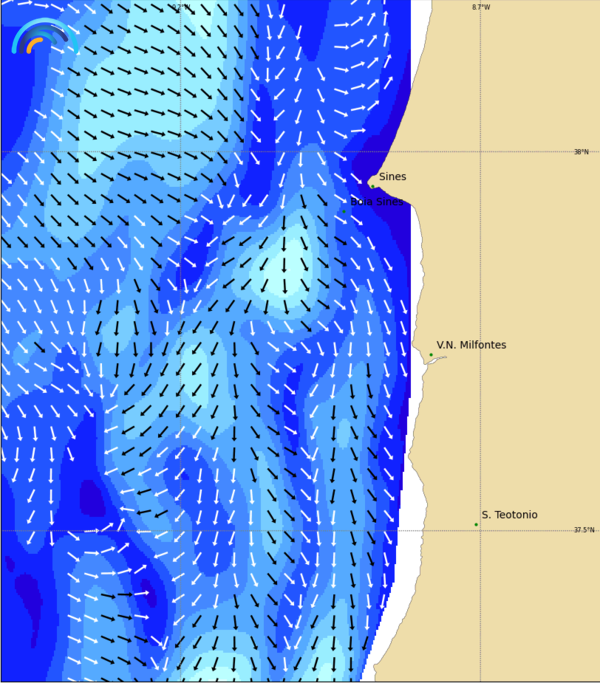Click the 37.5°N latitude label
The height and width of the screenshot is (683, 600).
coord(583,530)
